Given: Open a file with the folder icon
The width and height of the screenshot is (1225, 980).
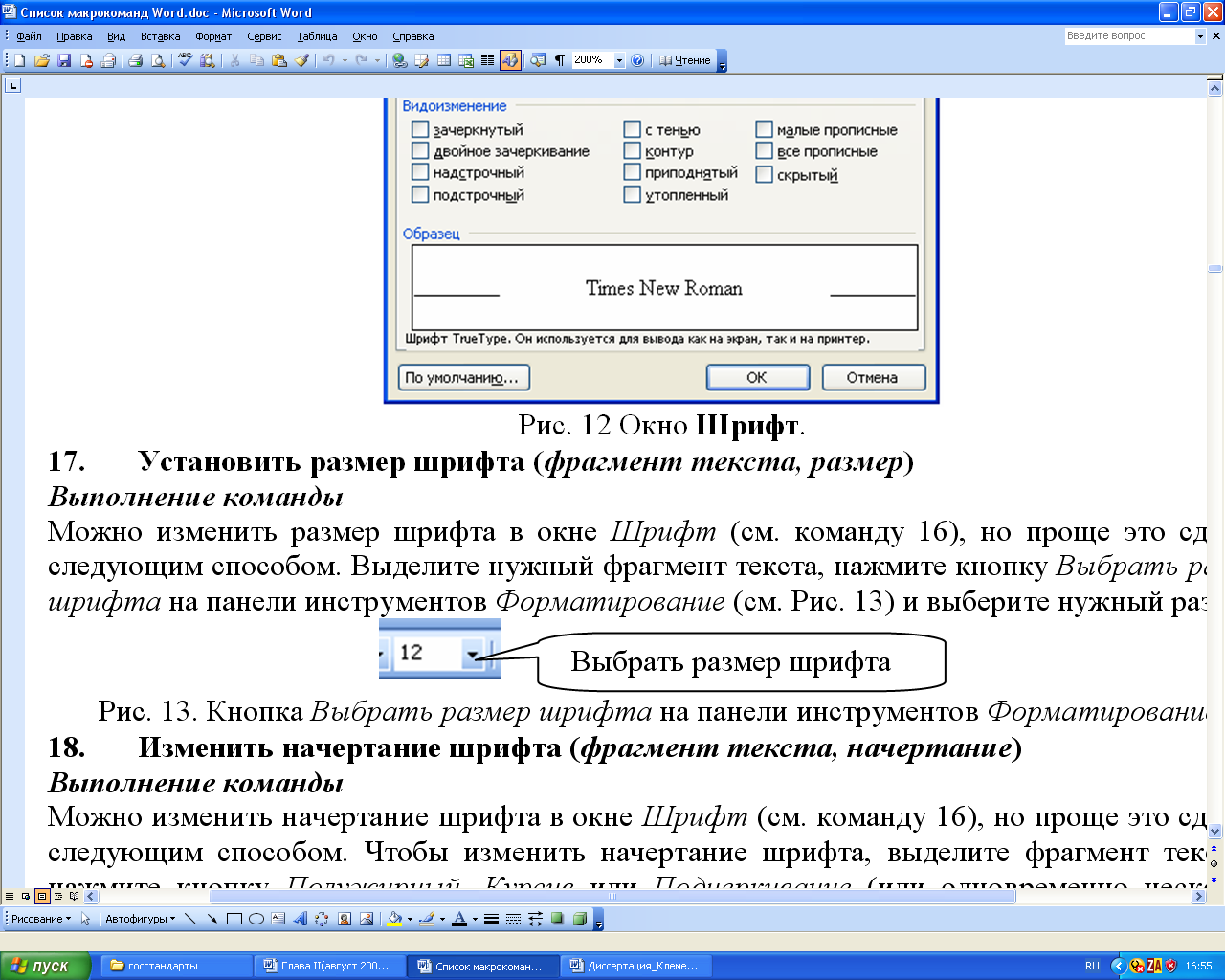Looking at the screenshot, I should pyautogui.click(x=42, y=60).
